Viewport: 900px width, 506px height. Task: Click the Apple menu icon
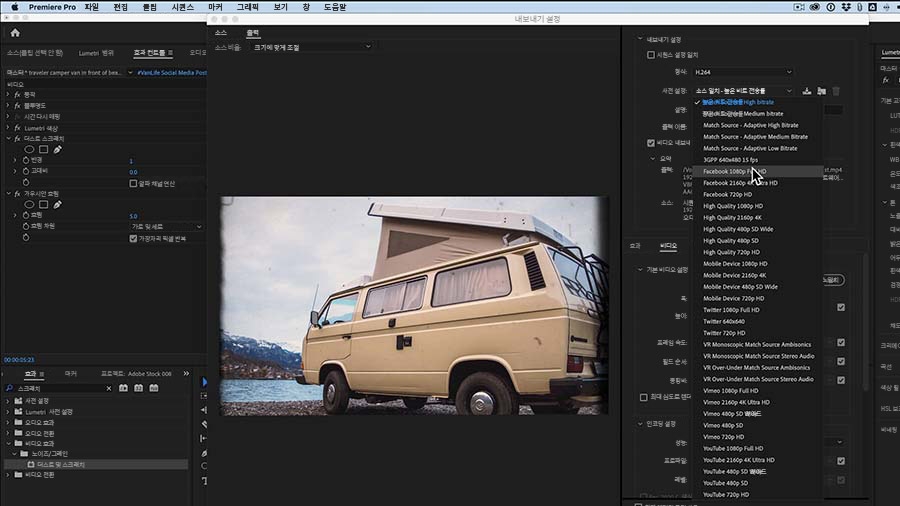pyautogui.click(x=14, y=7)
